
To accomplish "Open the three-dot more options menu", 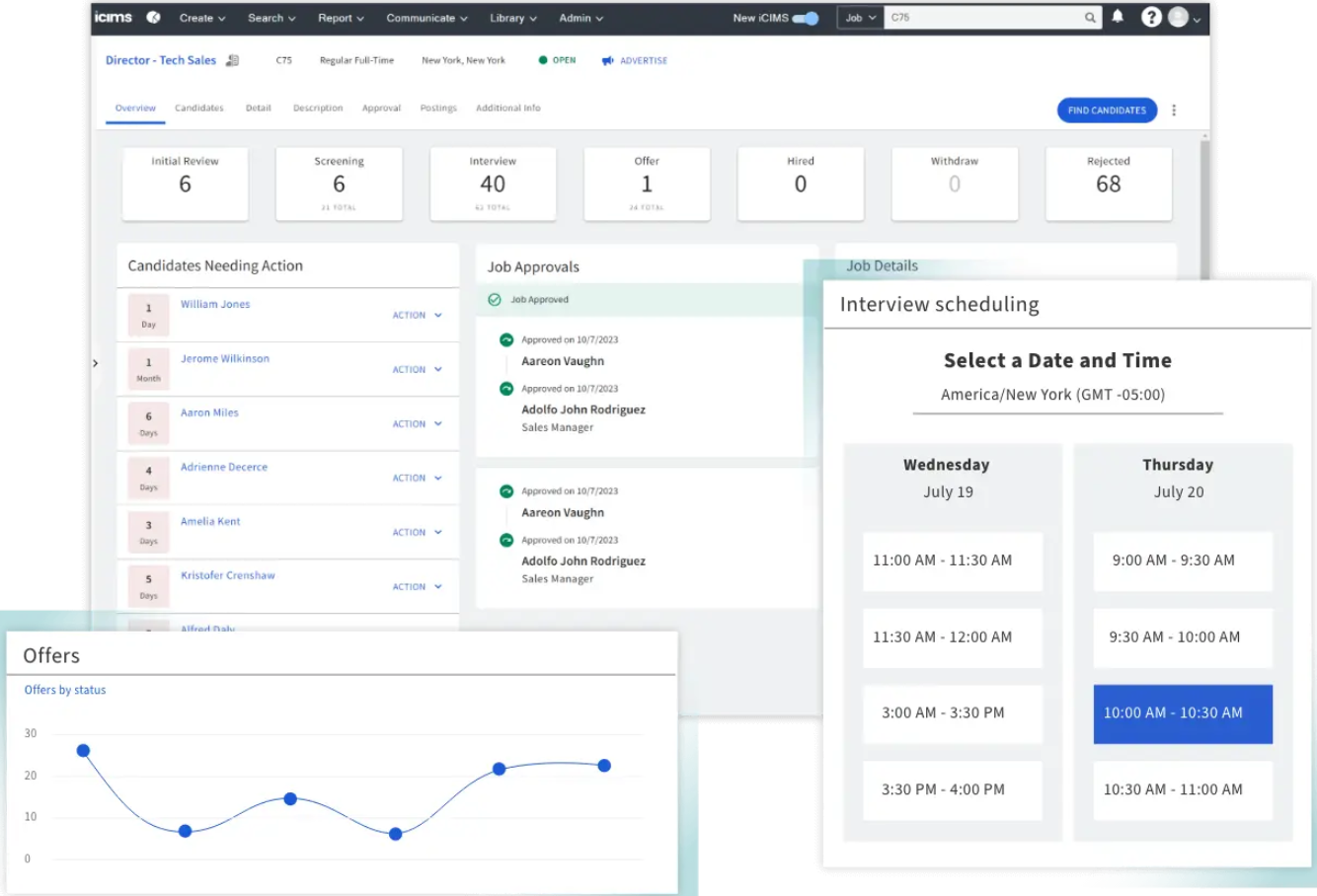I will tap(1174, 111).
